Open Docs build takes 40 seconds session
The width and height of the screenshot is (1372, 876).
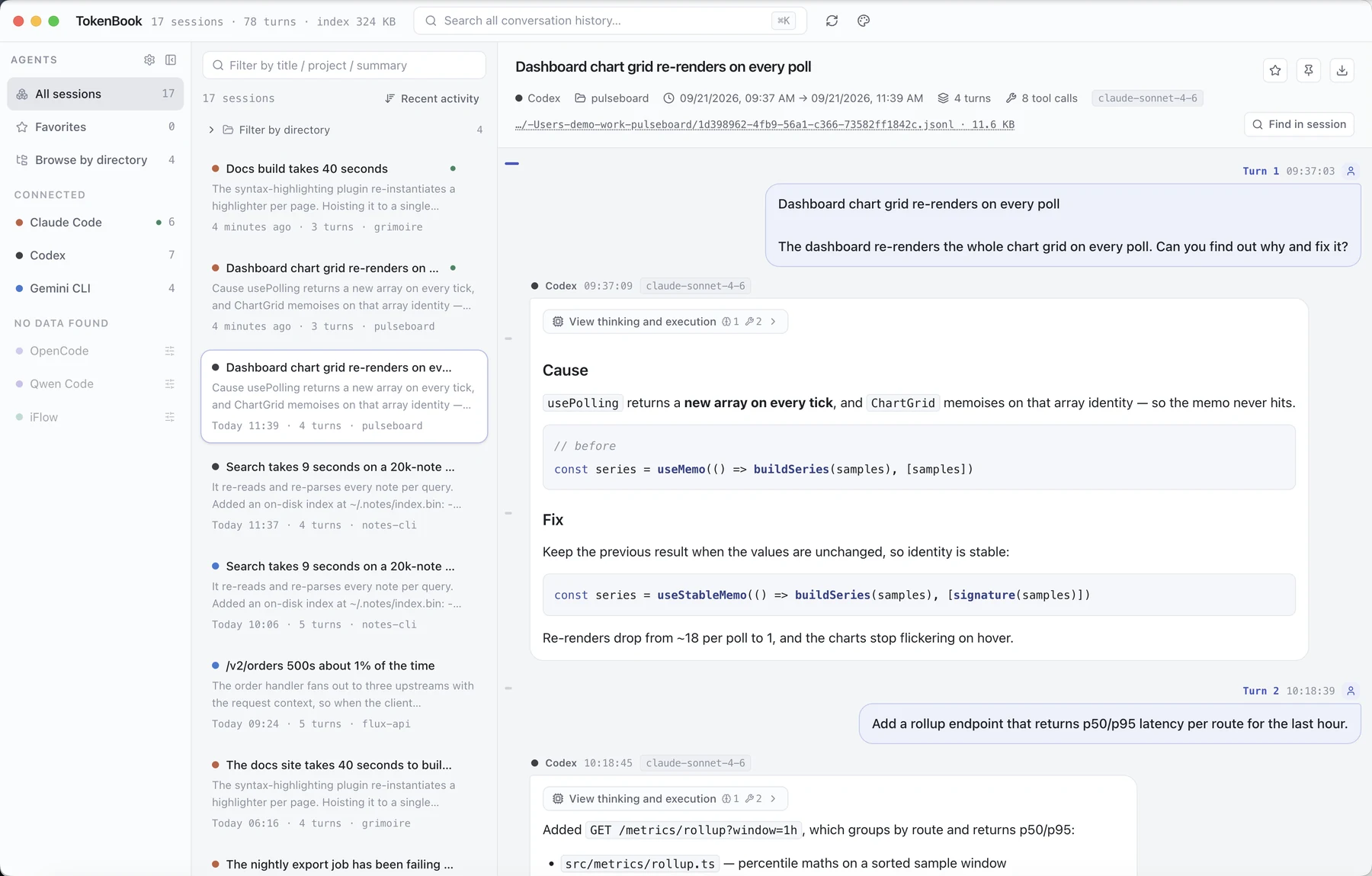pos(345,197)
